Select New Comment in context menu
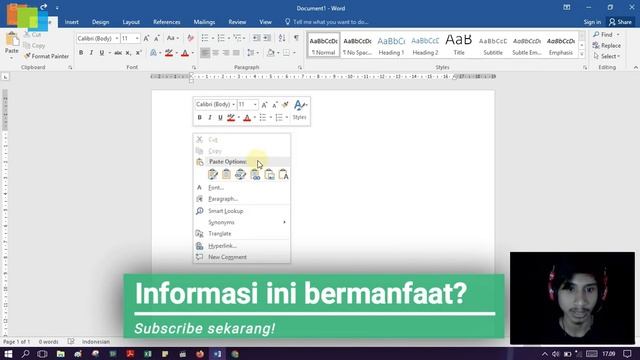The height and width of the screenshot is (360, 640). click(x=242, y=257)
